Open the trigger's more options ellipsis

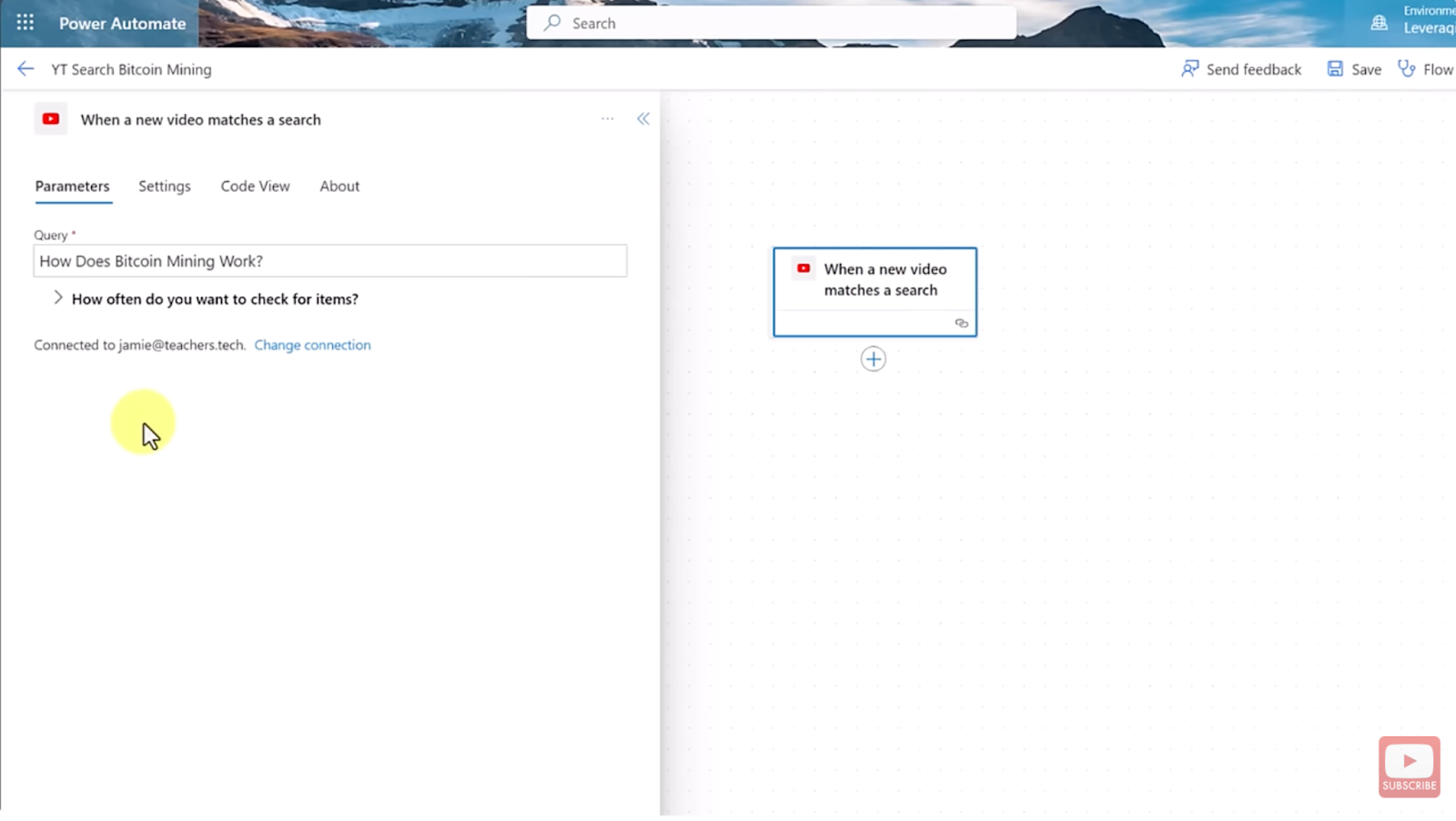click(607, 119)
